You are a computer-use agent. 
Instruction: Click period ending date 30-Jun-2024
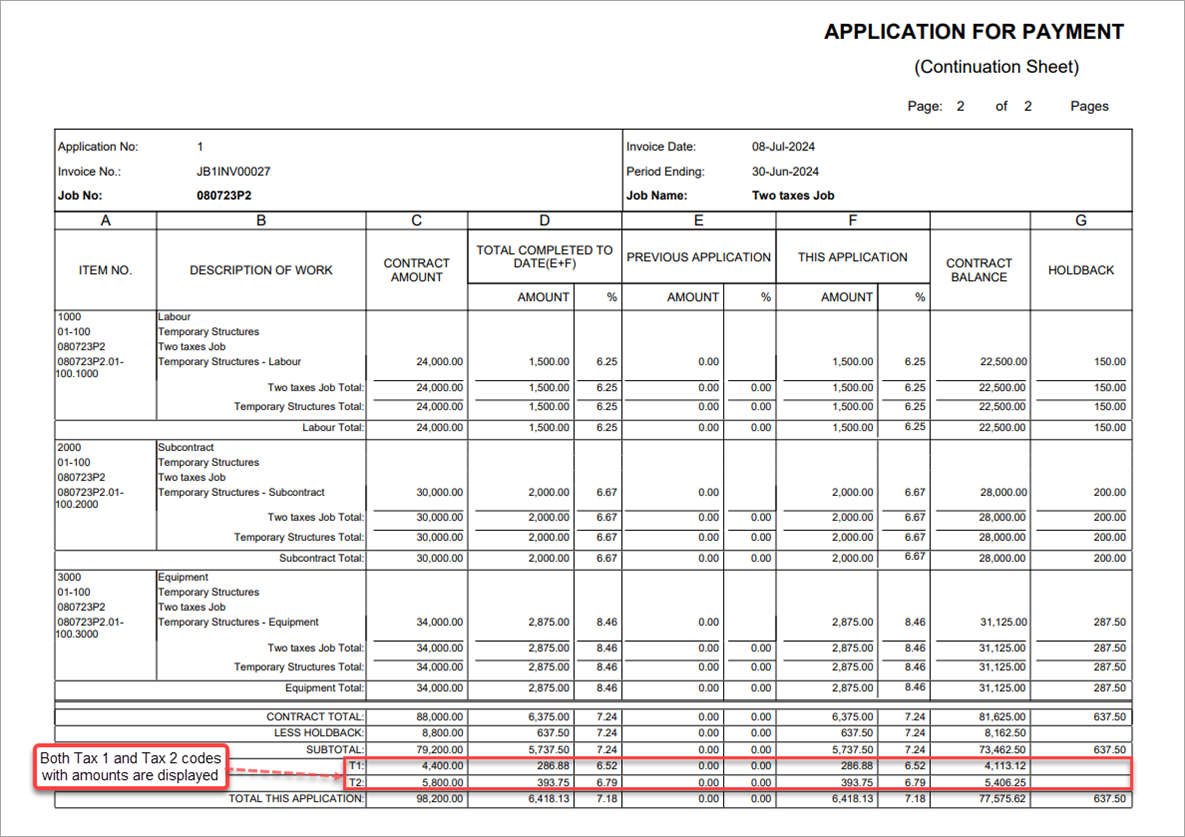click(x=785, y=171)
